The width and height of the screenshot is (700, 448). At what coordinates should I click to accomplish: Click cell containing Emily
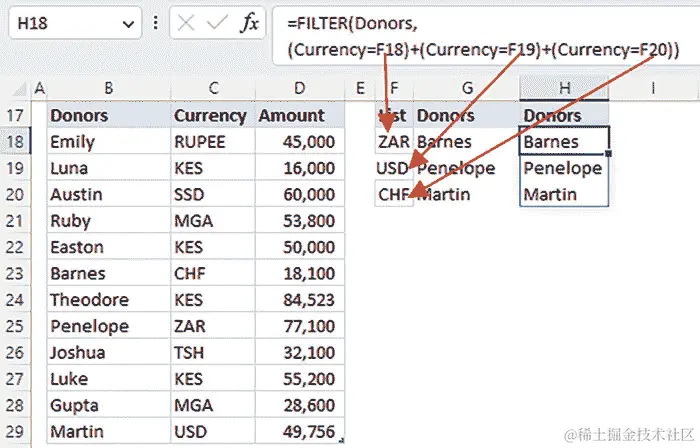click(x=108, y=142)
